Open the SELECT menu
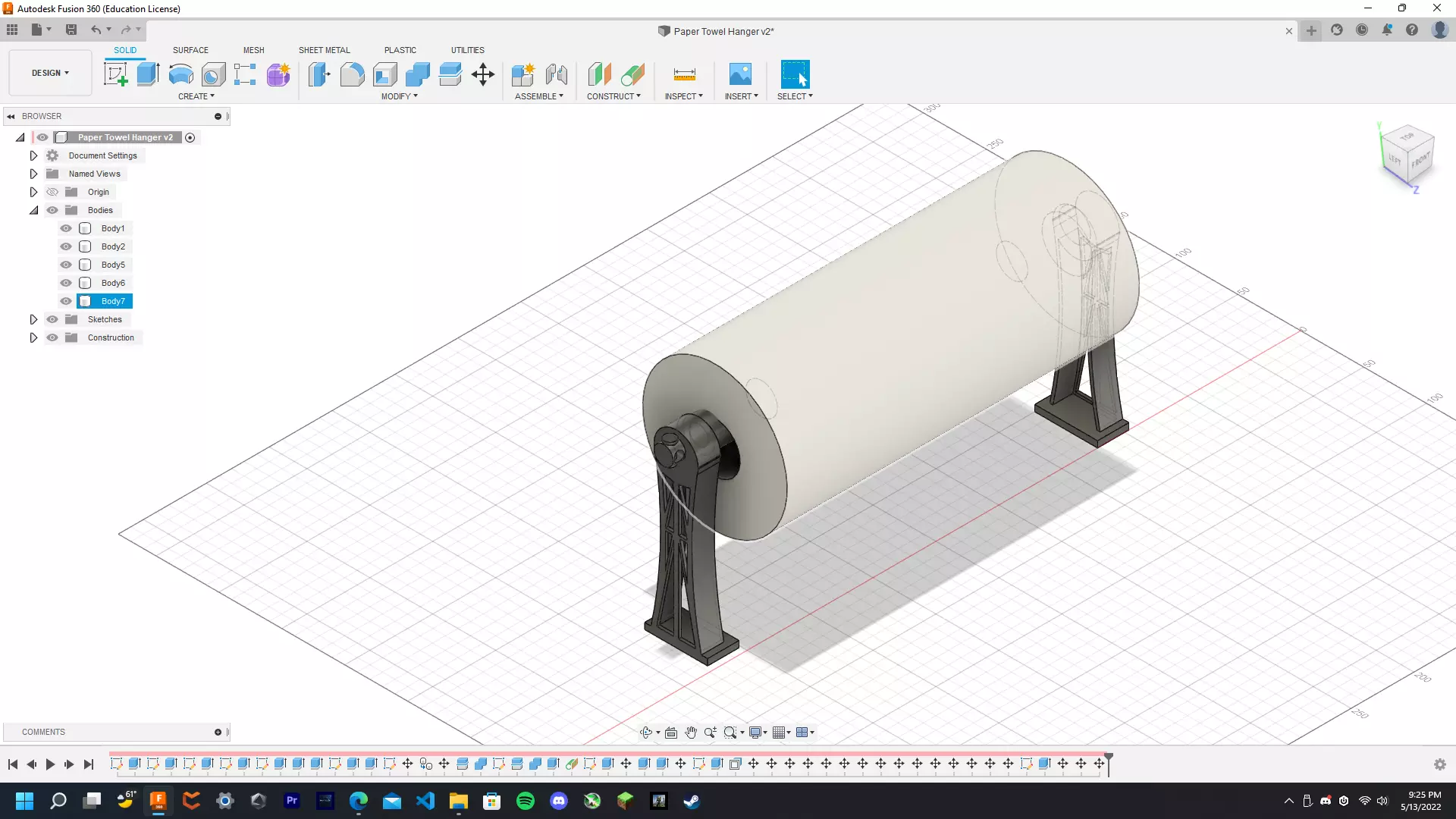The width and height of the screenshot is (1456, 819). coord(795,96)
